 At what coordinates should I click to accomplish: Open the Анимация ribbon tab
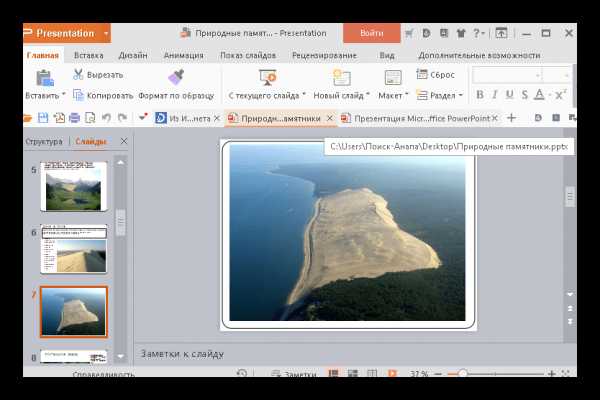[183, 56]
